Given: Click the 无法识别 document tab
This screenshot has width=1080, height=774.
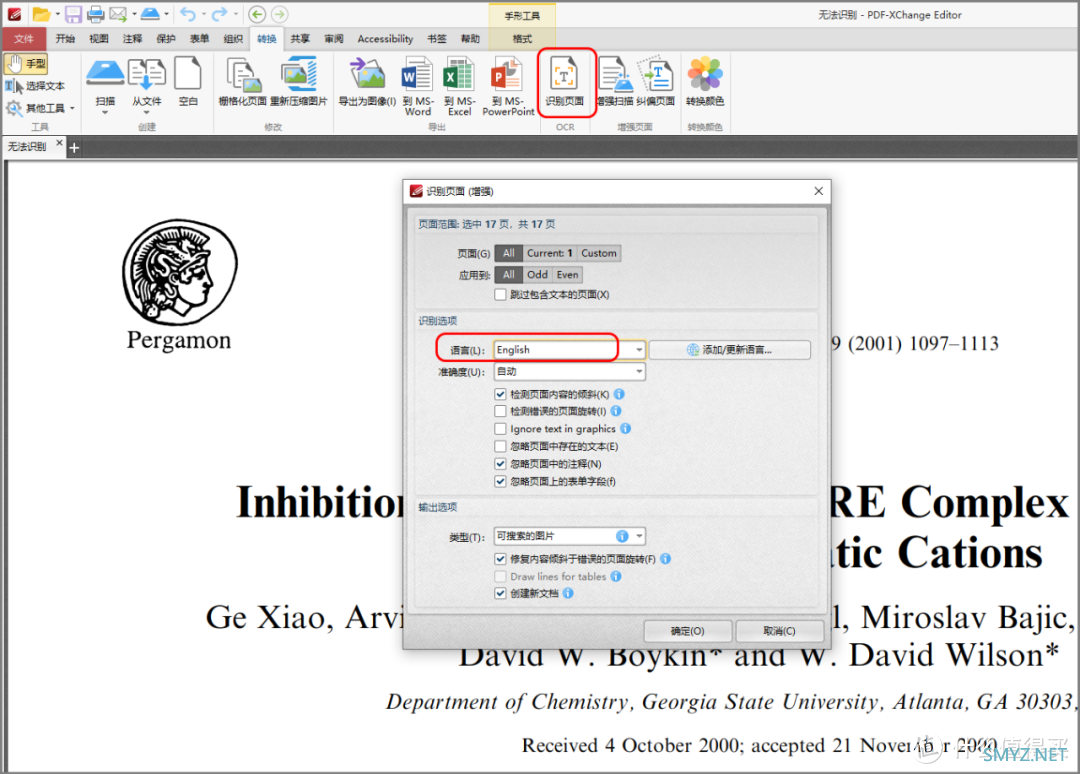Looking at the screenshot, I should [28, 147].
